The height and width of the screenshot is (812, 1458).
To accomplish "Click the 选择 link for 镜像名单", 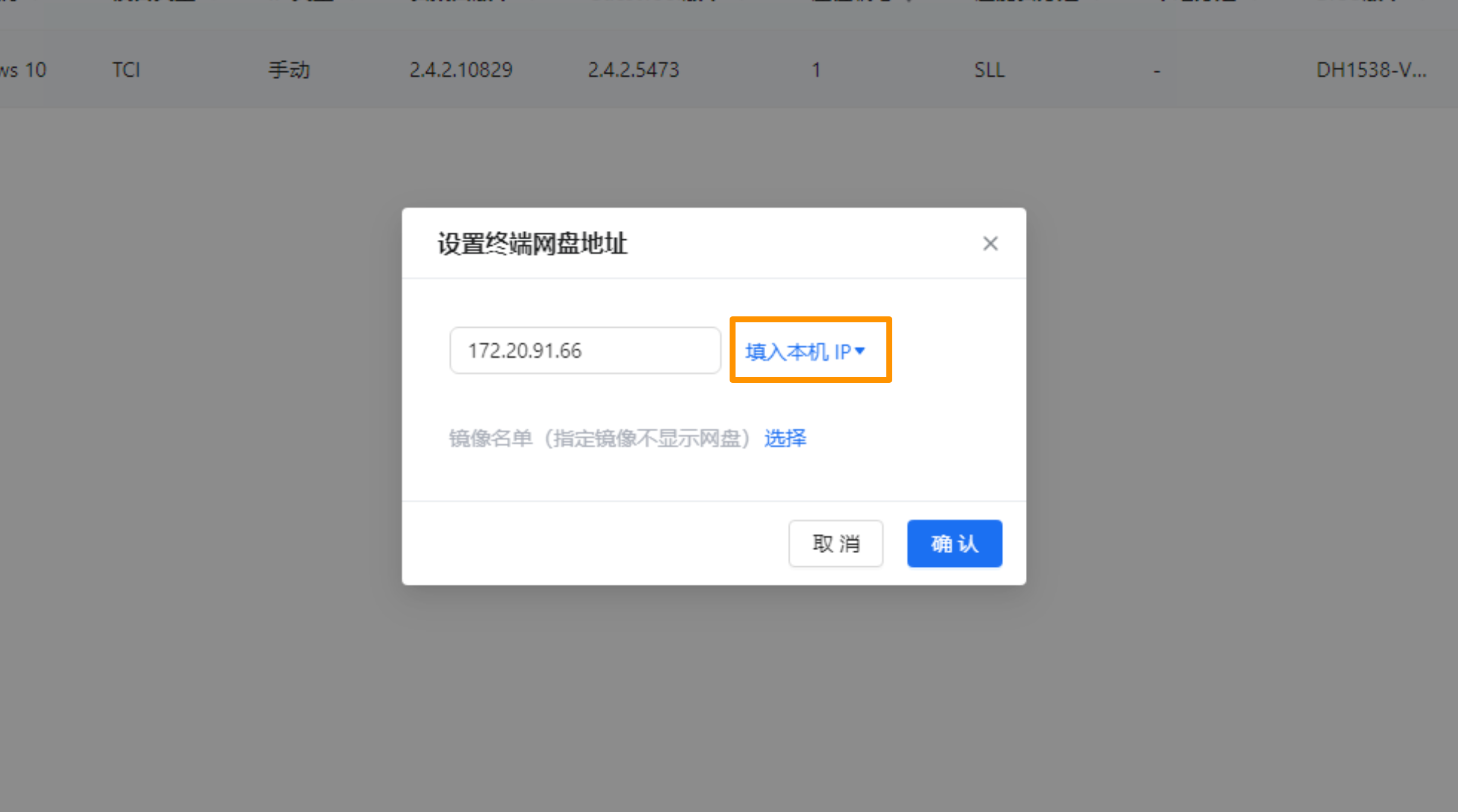I will click(x=785, y=438).
